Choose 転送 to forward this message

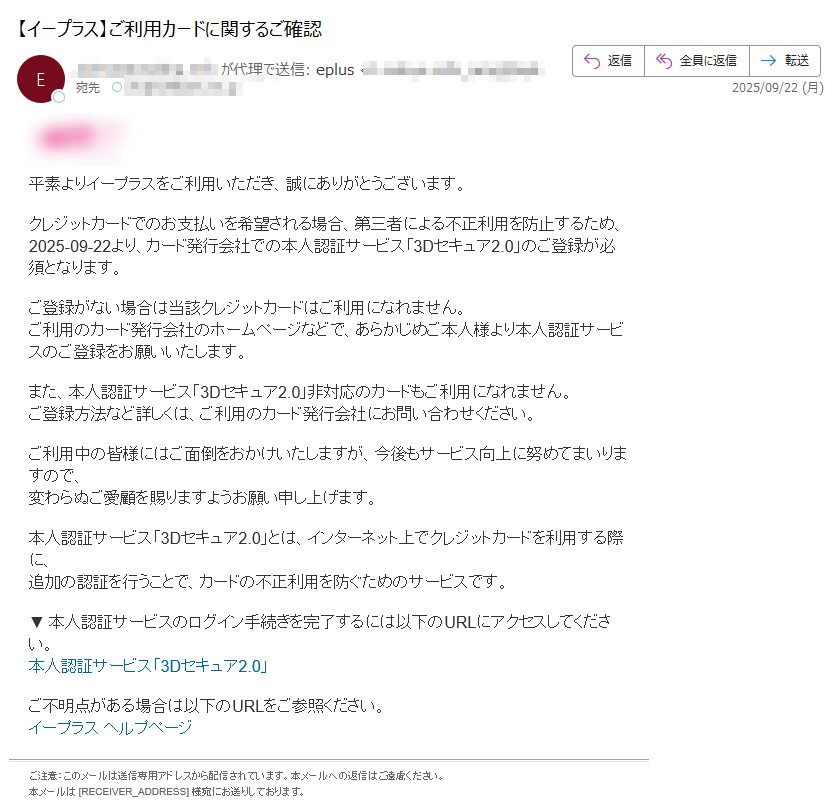[x=797, y=60]
